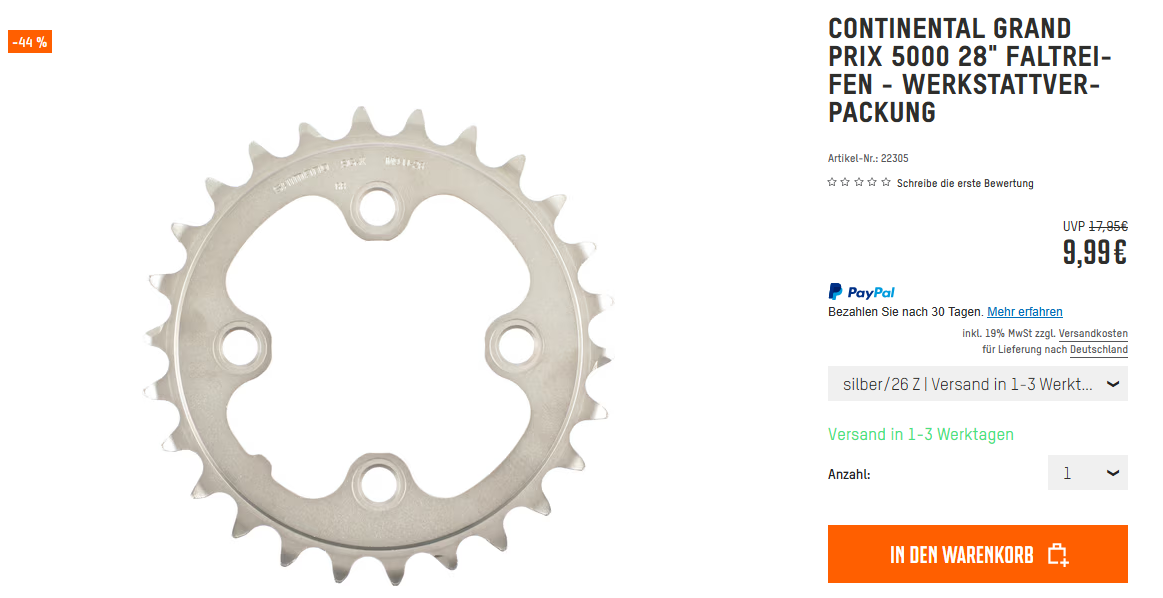Click the fourth rating star

pyautogui.click(x=872, y=183)
